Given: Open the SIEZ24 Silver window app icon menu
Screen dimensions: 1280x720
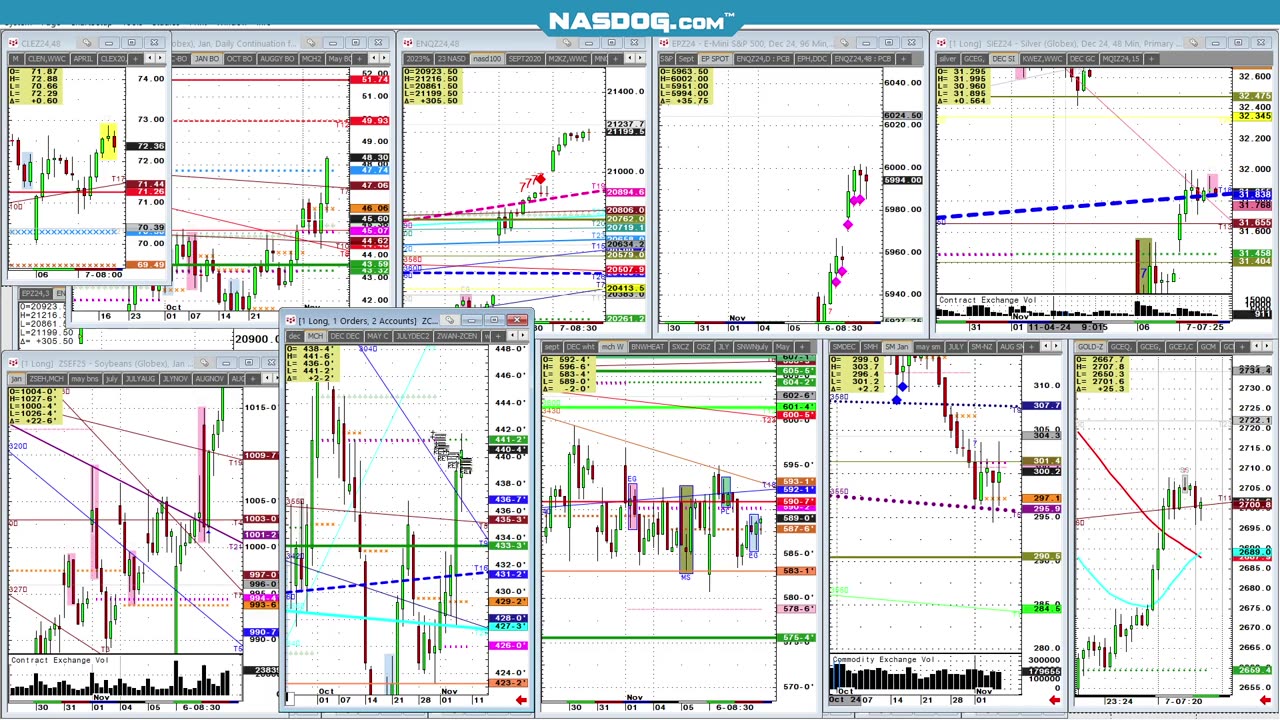Looking at the screenshot, I should point(940,43).
